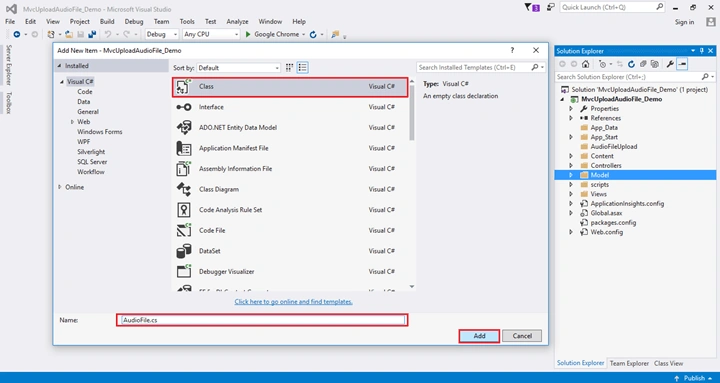
Task: Open the File menu
Action: [10, 22]
